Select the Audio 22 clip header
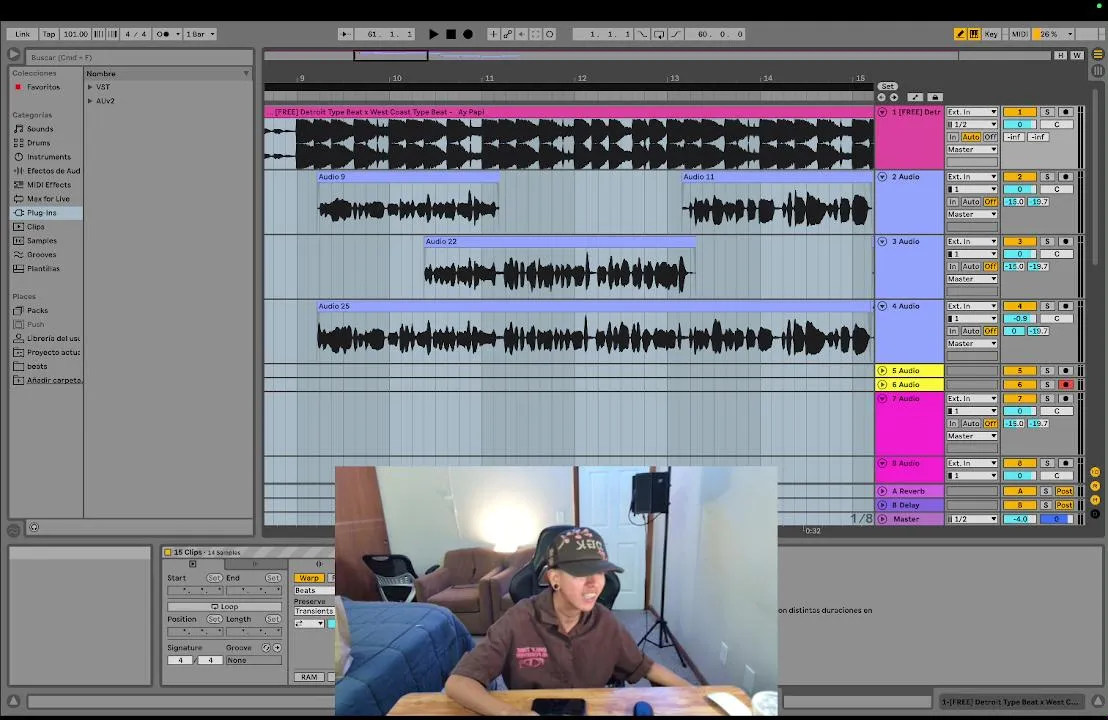The height and width of the screenshot is (720, 1108). pos(560,242)
